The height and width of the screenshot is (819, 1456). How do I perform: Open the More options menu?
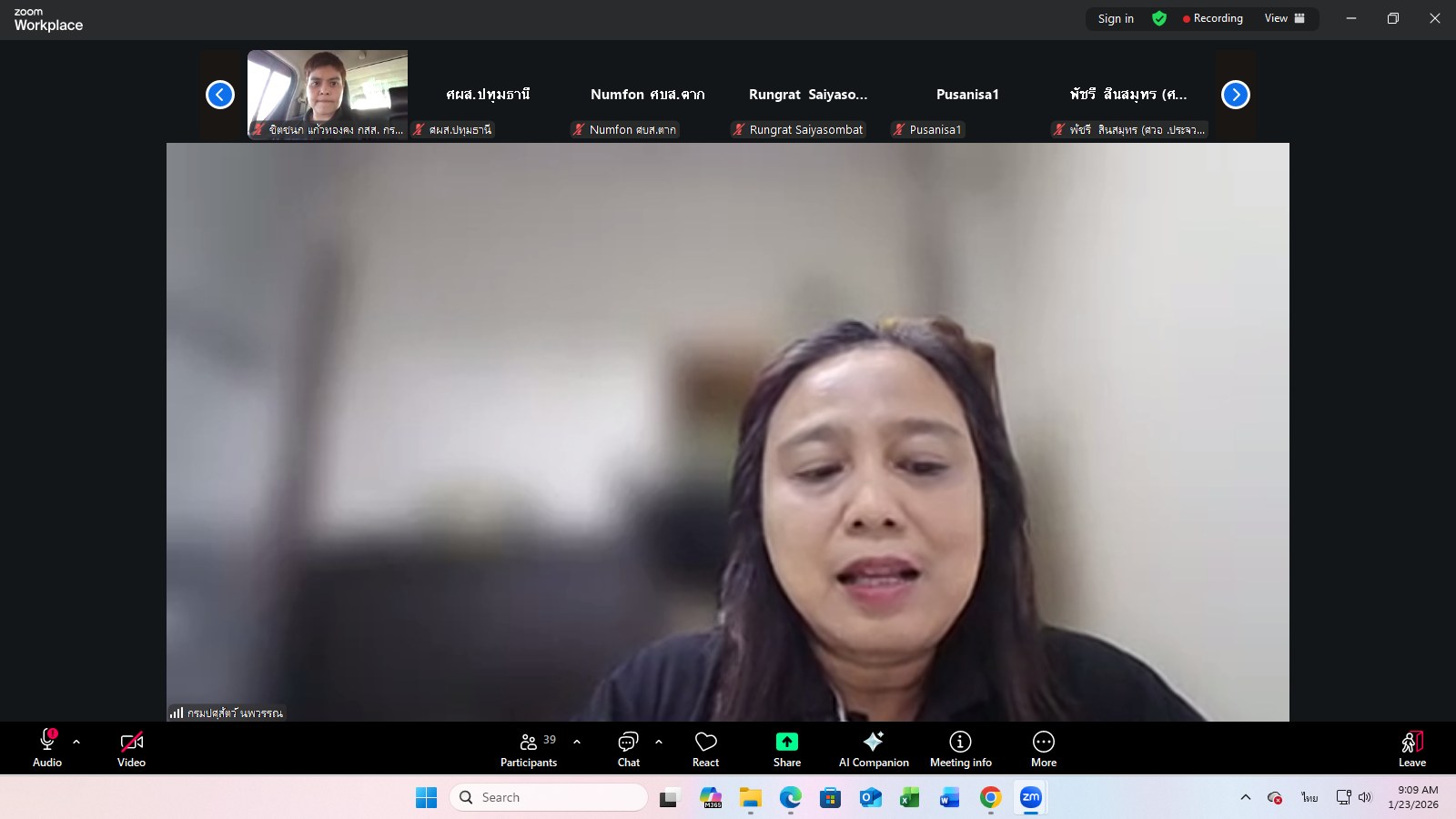(1043, 749)
